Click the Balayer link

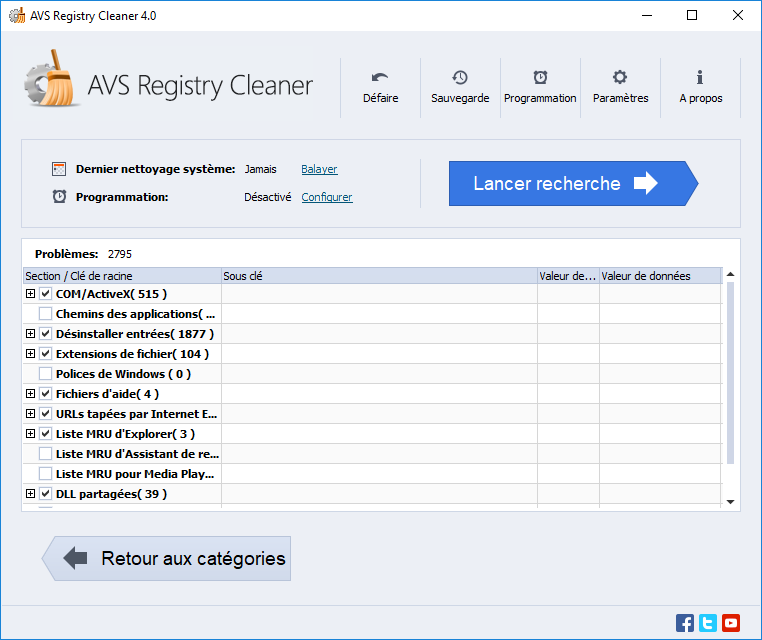point(319,169)
